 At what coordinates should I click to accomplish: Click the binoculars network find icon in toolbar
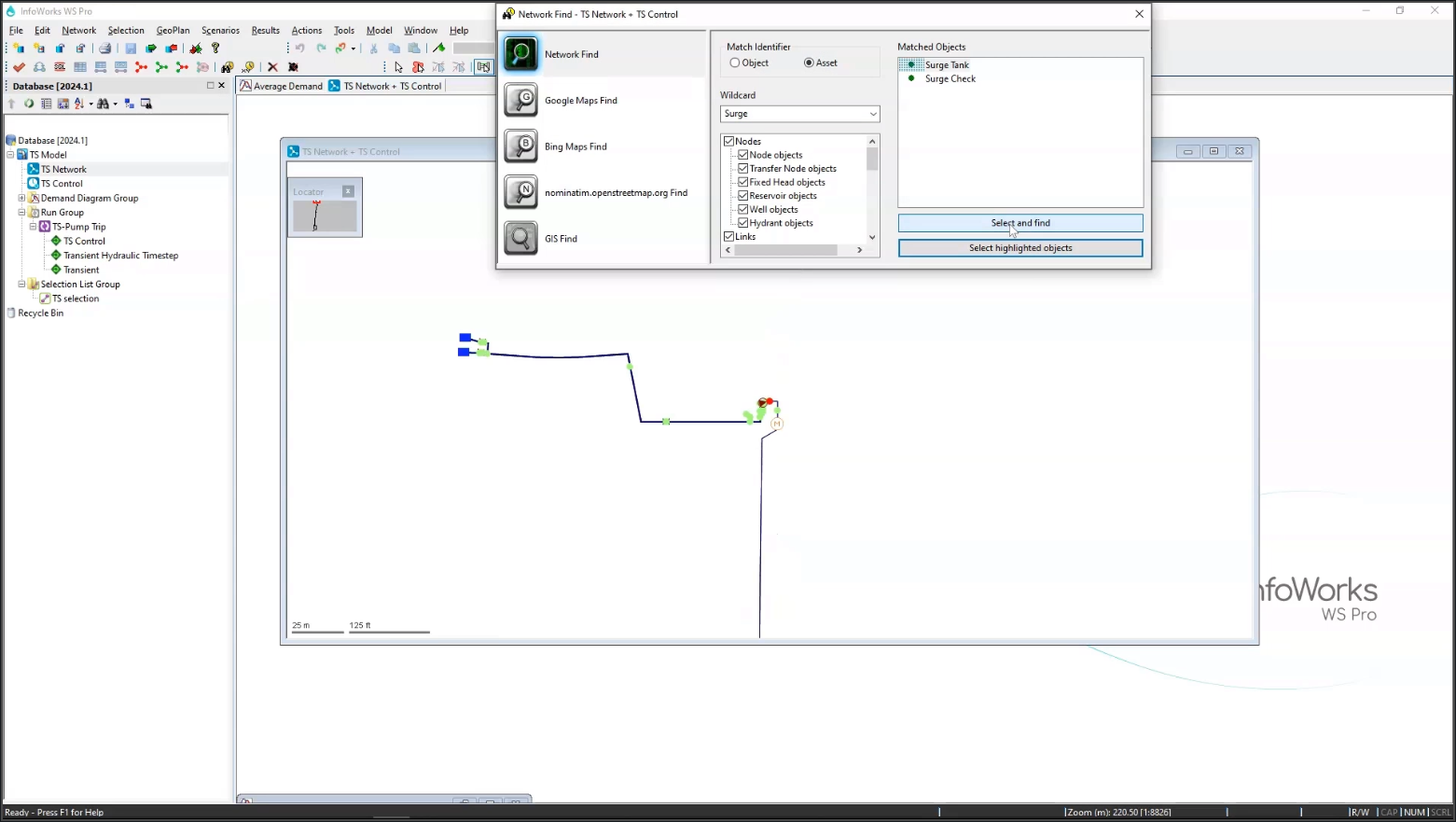(x=227, y=67)
